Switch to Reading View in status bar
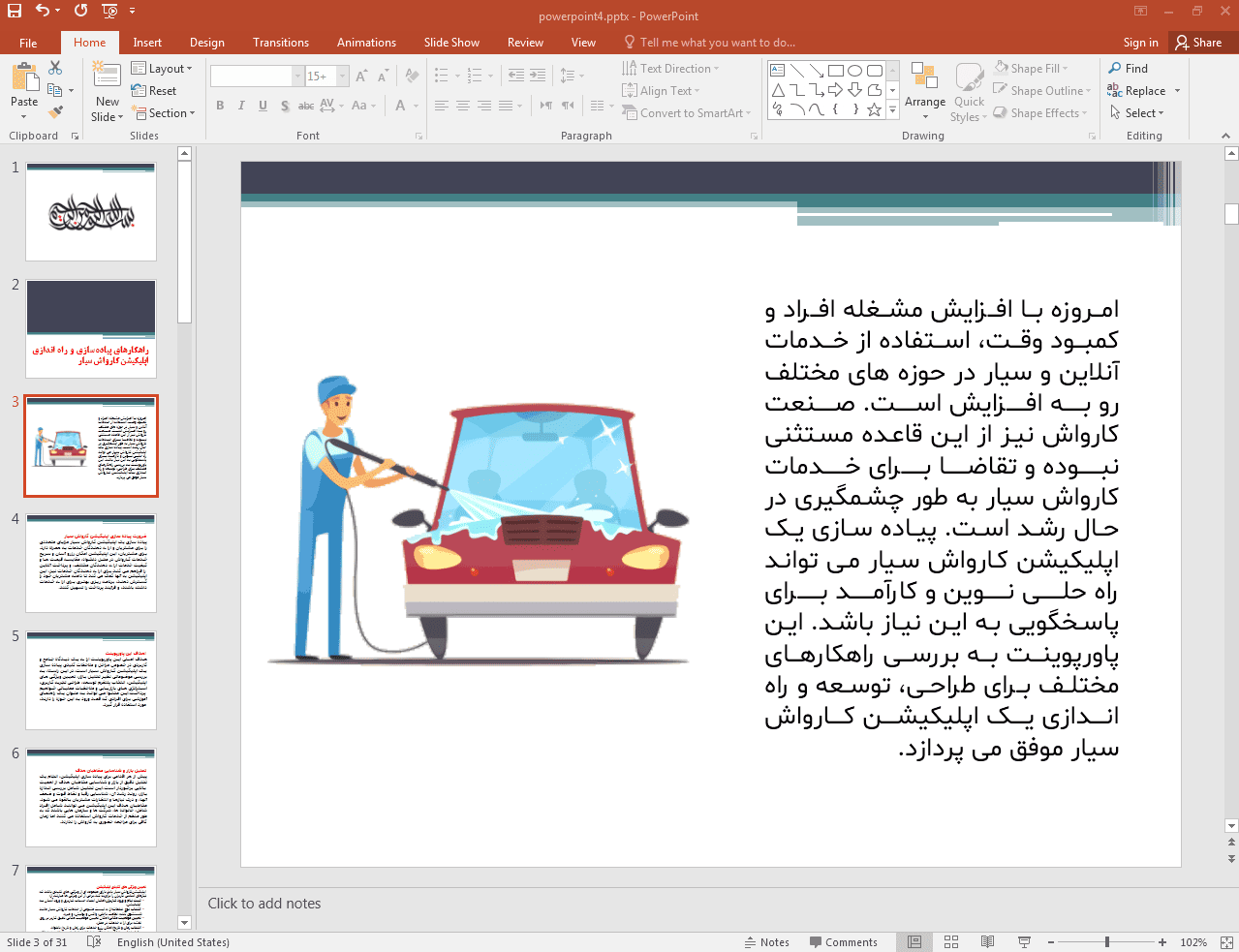This screenshot has height=952, width=1239. click(987, 942)
